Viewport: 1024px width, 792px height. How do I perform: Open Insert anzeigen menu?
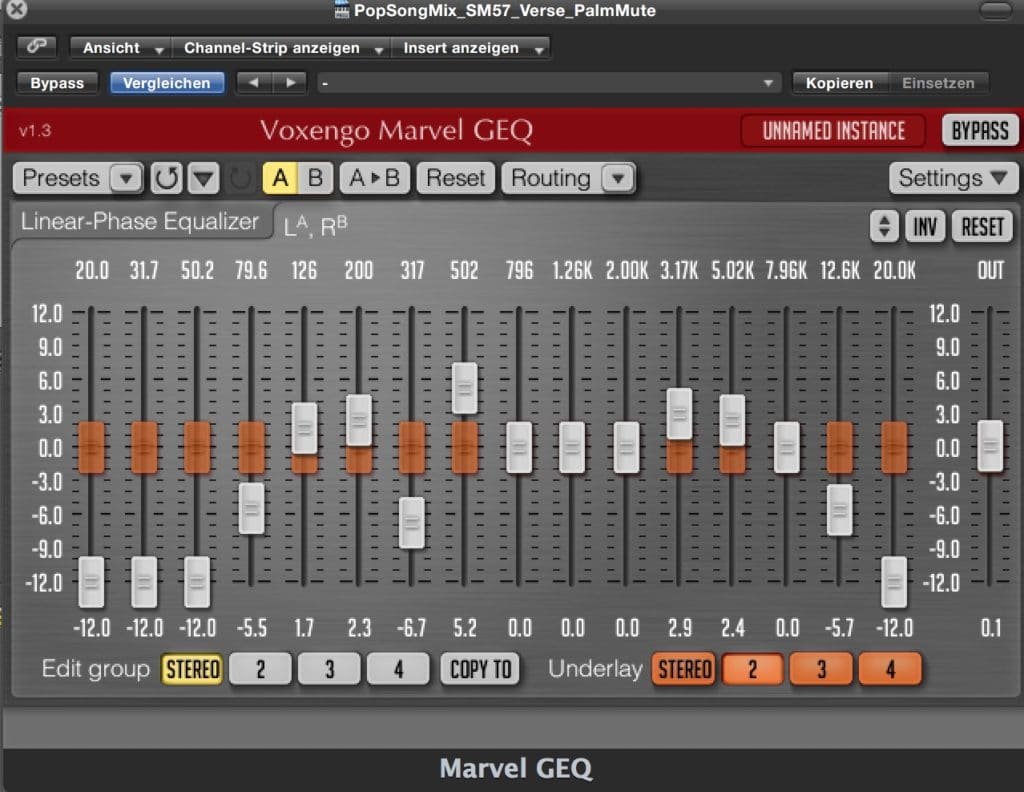pyautogui.click(x=470, y=48)
